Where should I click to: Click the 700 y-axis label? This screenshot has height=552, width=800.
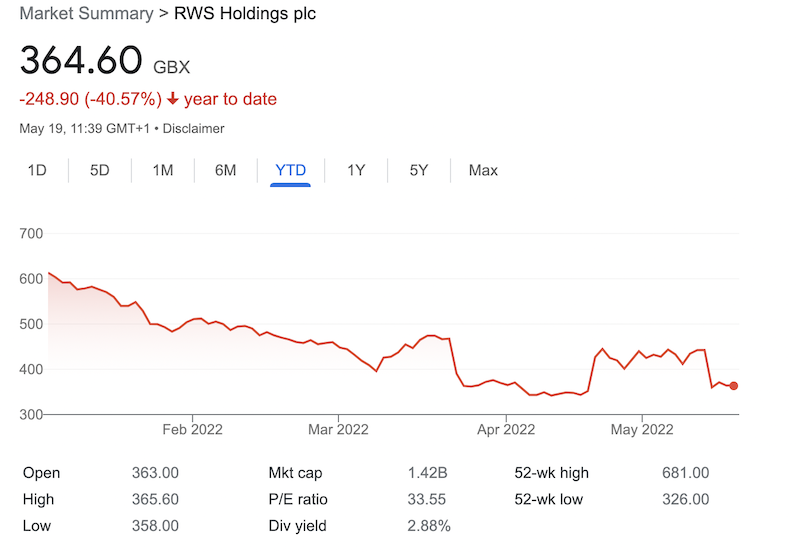pos(31,234)
